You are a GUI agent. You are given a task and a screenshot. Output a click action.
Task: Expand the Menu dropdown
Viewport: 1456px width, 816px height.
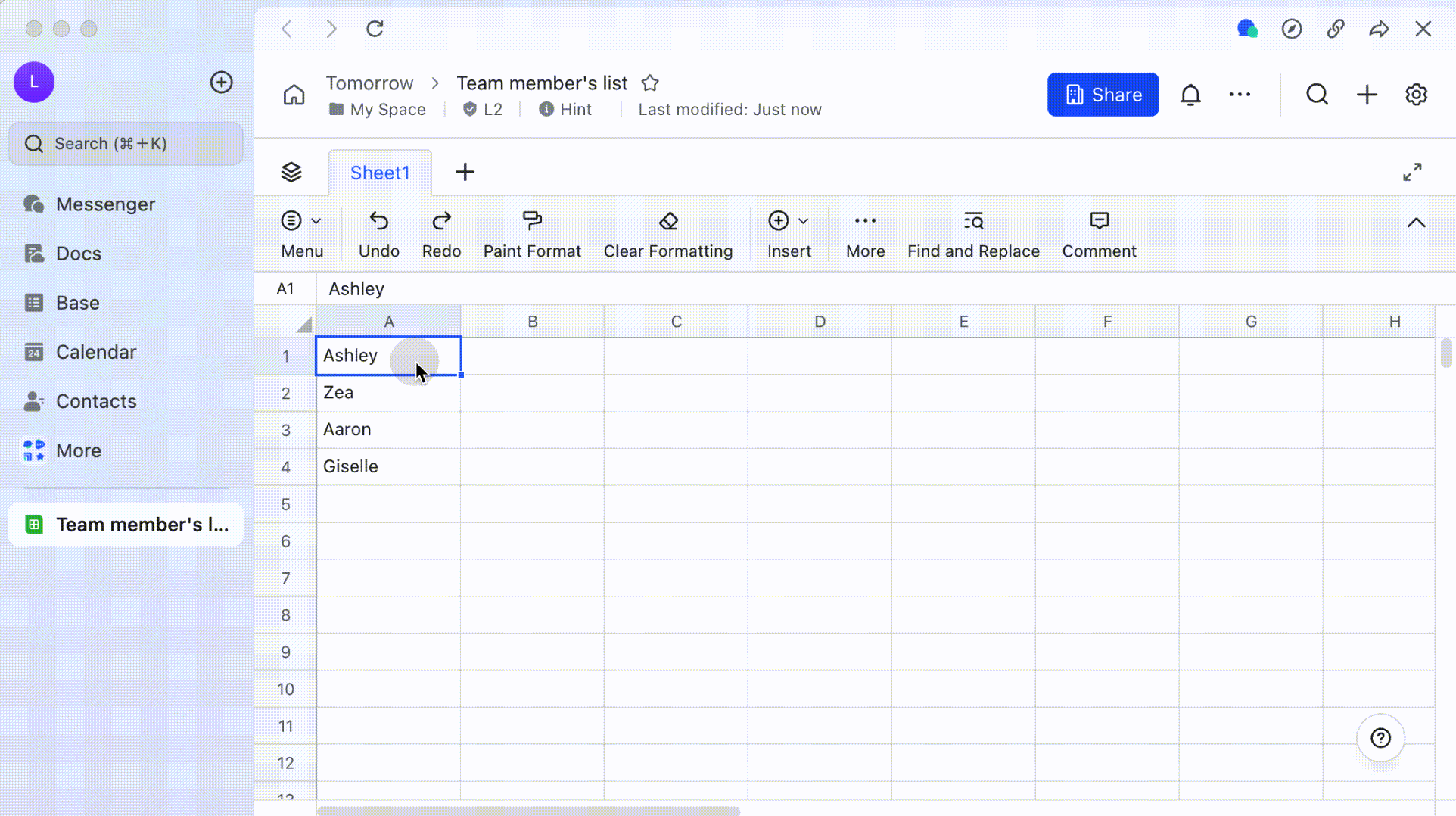[301, 232]
